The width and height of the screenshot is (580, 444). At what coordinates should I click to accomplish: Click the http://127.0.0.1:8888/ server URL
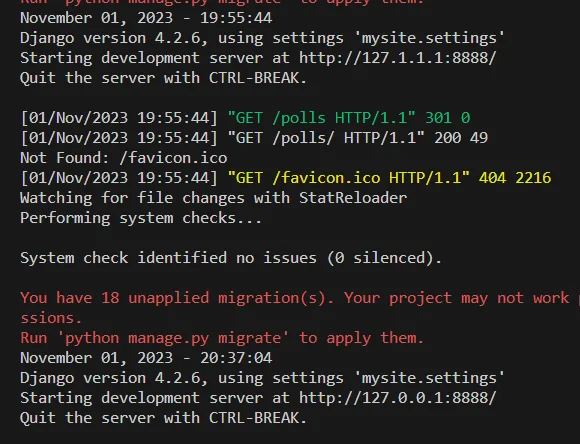pos(398,398)
